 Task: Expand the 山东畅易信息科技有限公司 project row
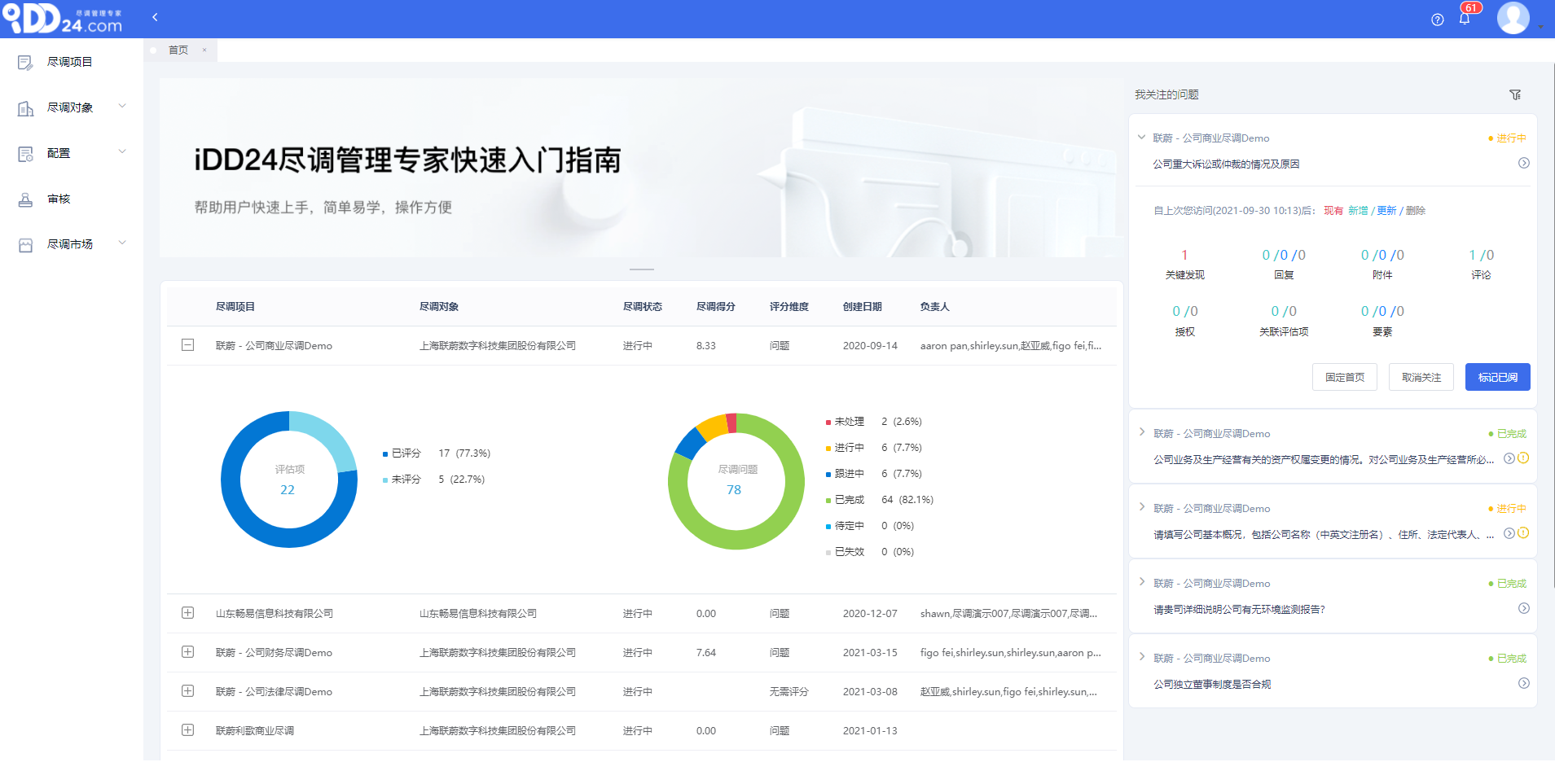pos(187,613)
